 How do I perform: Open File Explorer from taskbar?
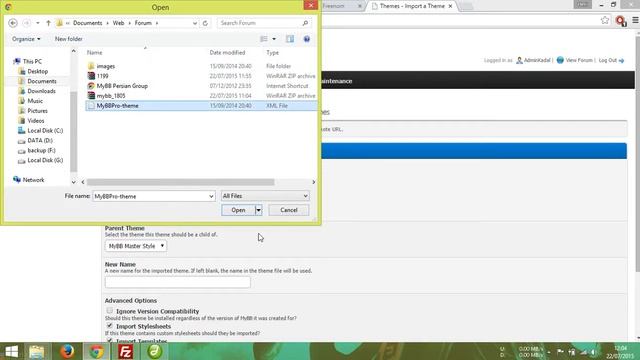(37, 351)
